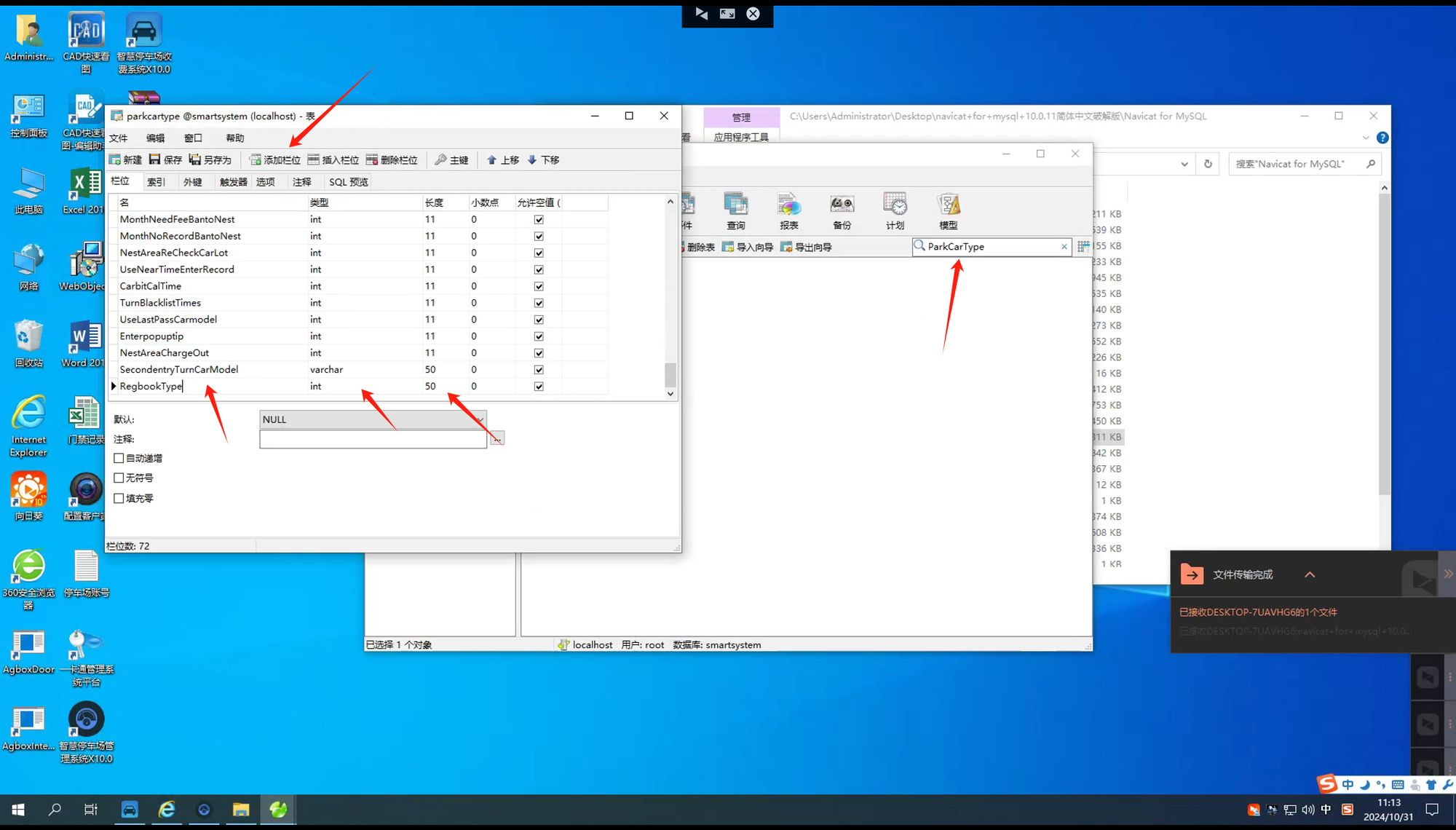Open 备份 (Backup) in the Navicat toolbar

click(x=842, y=211)
